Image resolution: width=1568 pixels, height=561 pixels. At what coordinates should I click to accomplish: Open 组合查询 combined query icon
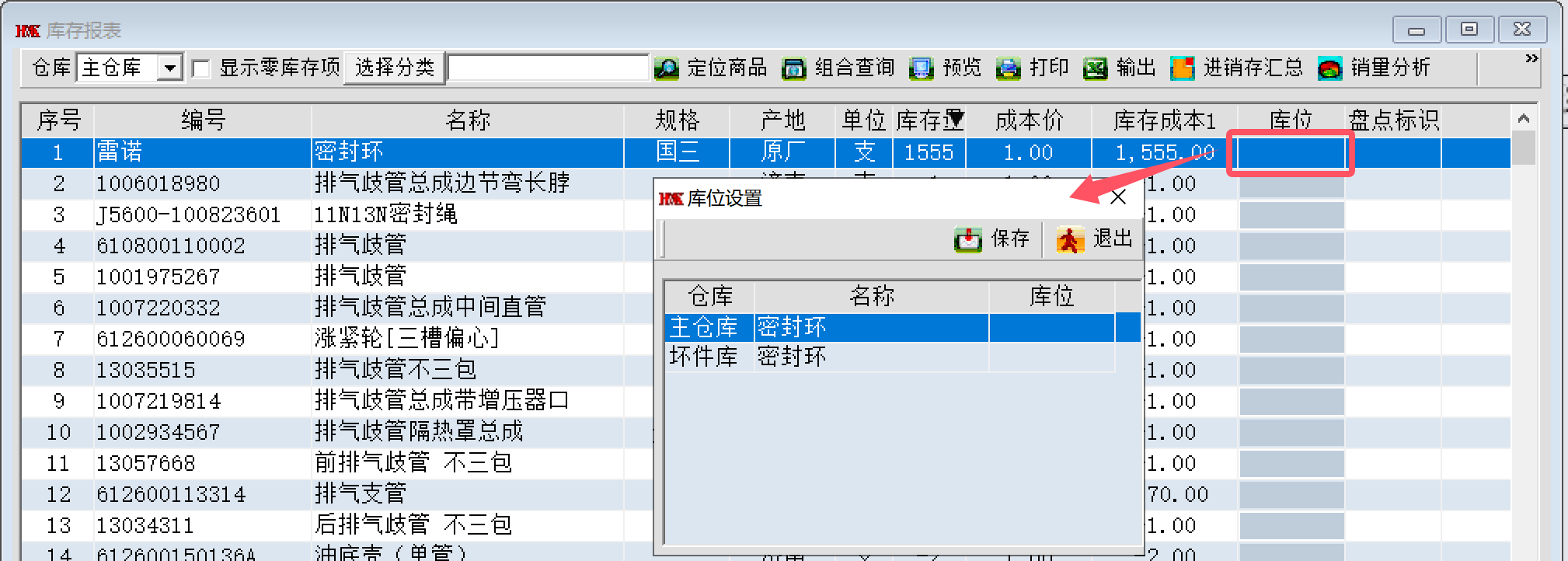tap(793, 68)
